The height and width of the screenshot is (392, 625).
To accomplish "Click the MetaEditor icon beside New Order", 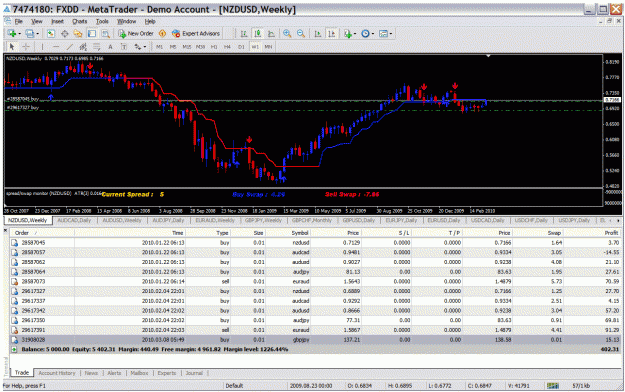I will click(162, 34).
